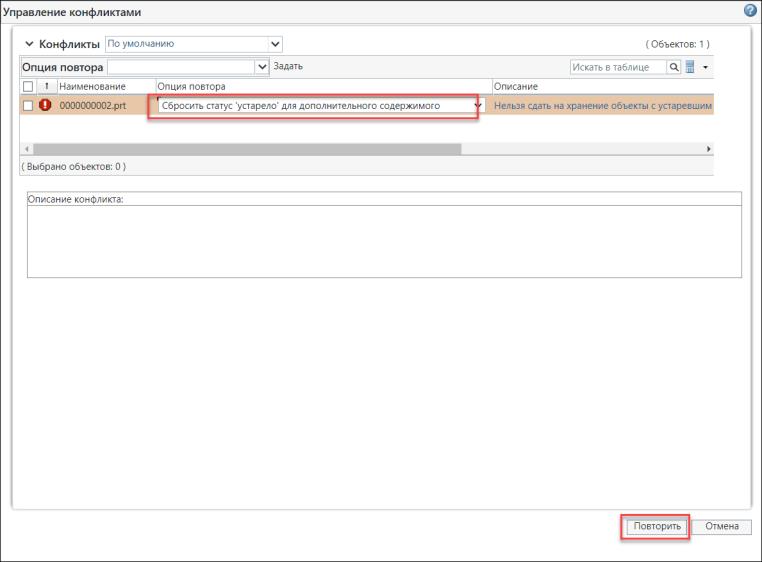Click the Отмена button
This screenshot has width=762, height=562.
(722, 526)
